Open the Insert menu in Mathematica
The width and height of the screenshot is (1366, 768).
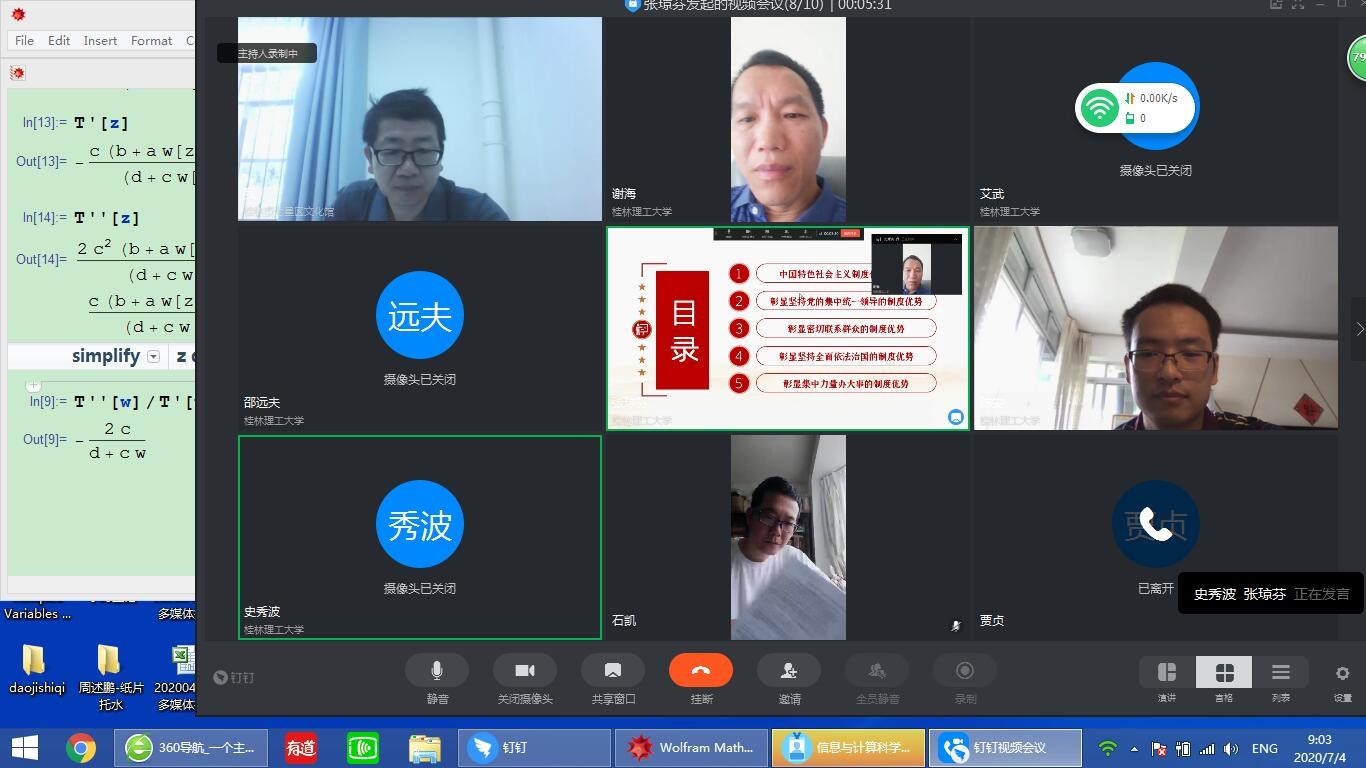(x=100, y=41)
